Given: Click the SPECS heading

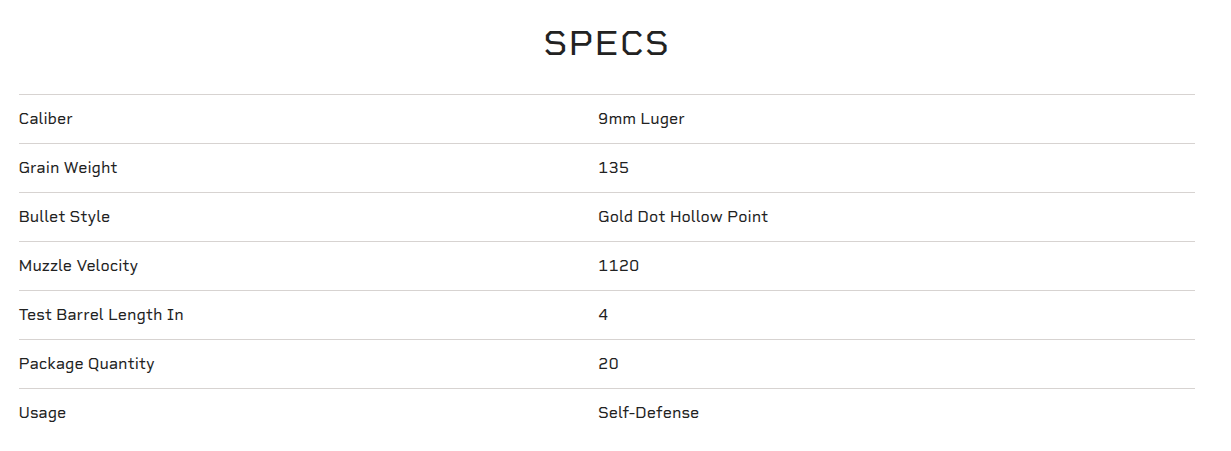Looking at the screenshot, I should 607,43.
